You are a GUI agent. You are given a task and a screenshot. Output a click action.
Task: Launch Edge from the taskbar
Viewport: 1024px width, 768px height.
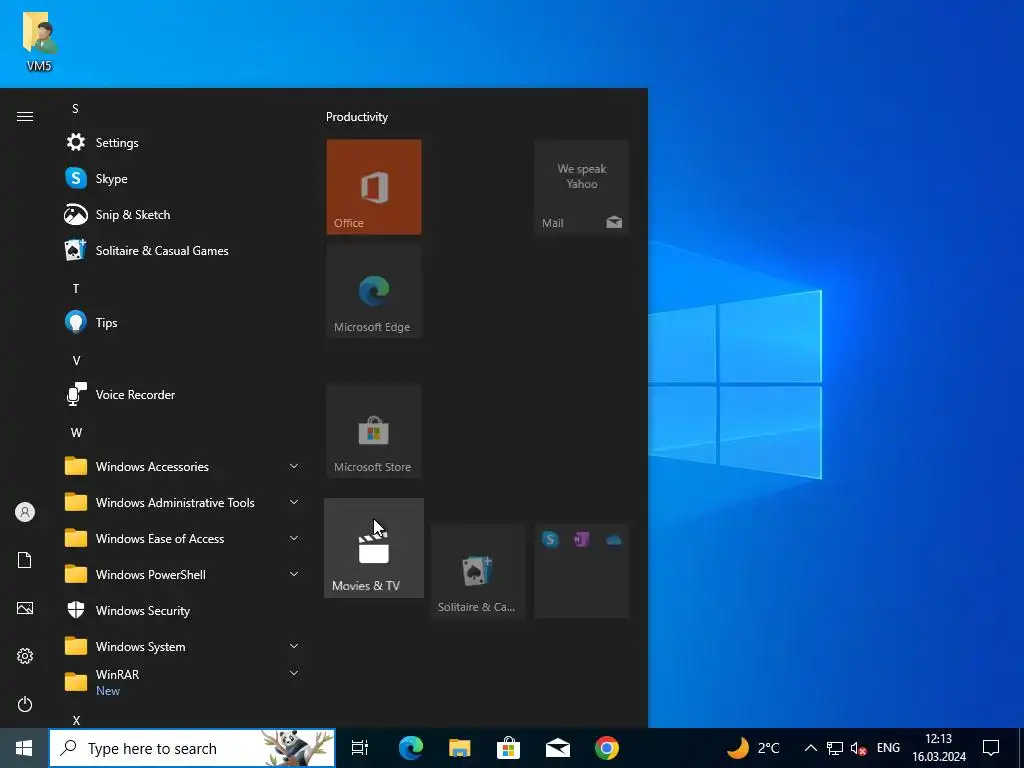tap(411, 748)
